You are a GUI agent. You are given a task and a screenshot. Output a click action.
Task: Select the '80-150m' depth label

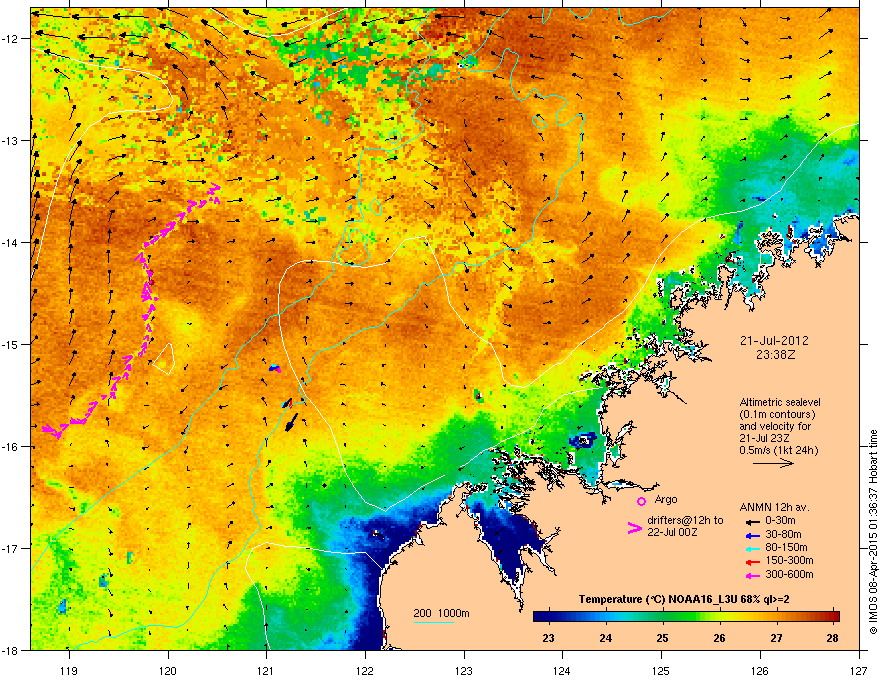[x=786, y=547]
